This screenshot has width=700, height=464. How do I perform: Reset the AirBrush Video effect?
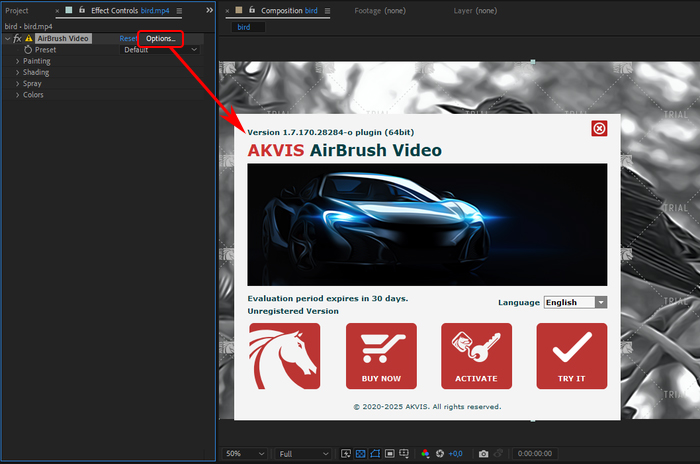[128, 38]
